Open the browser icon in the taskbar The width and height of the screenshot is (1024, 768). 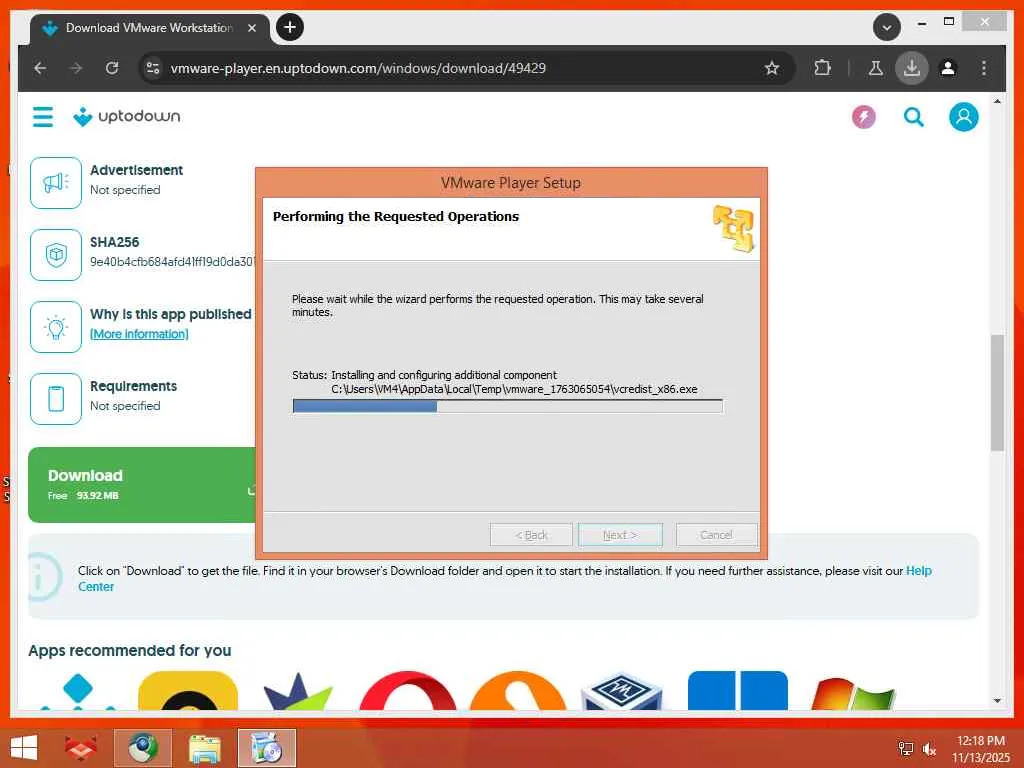click(143, 748)
